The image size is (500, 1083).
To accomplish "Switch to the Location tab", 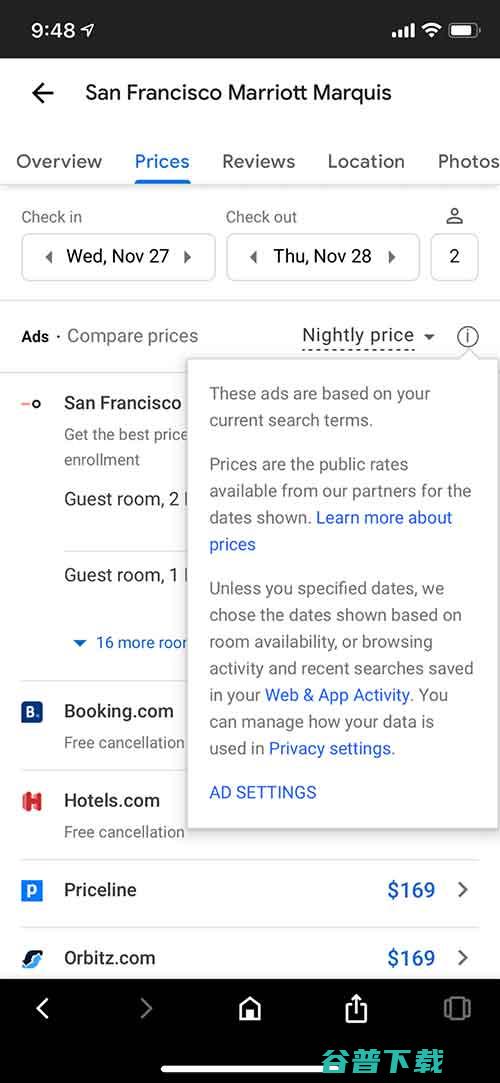I will (x=366, y=162).
